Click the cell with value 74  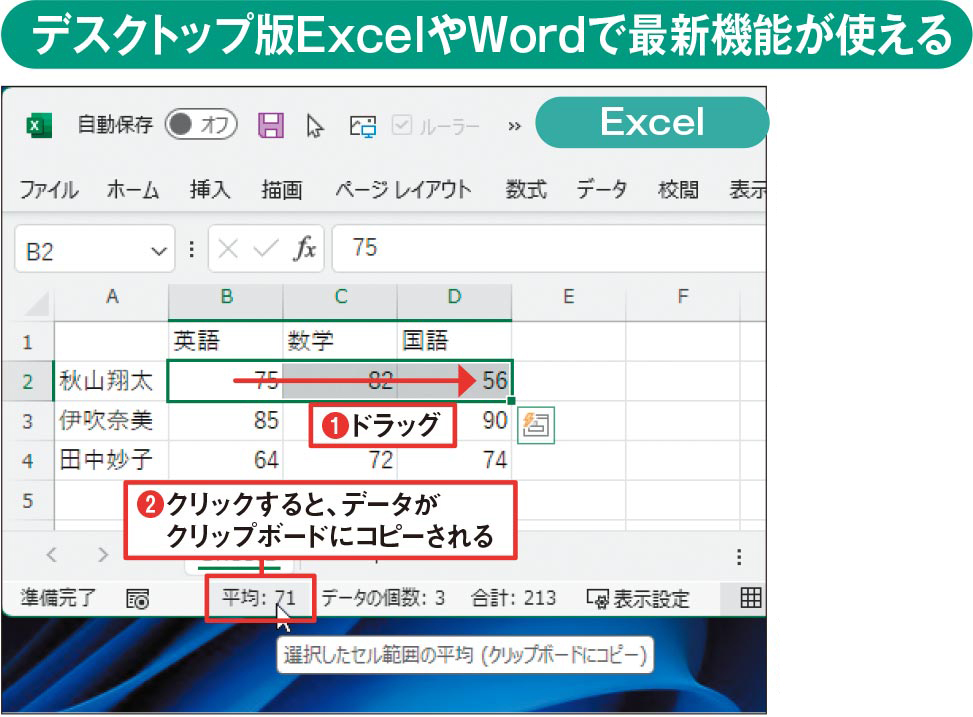(455, 461)
